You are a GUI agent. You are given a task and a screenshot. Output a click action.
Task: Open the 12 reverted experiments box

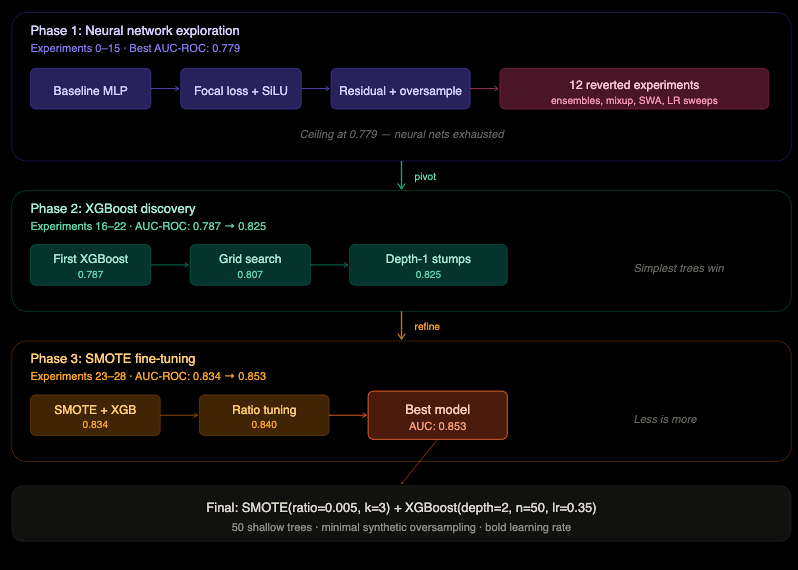(634, 89)
